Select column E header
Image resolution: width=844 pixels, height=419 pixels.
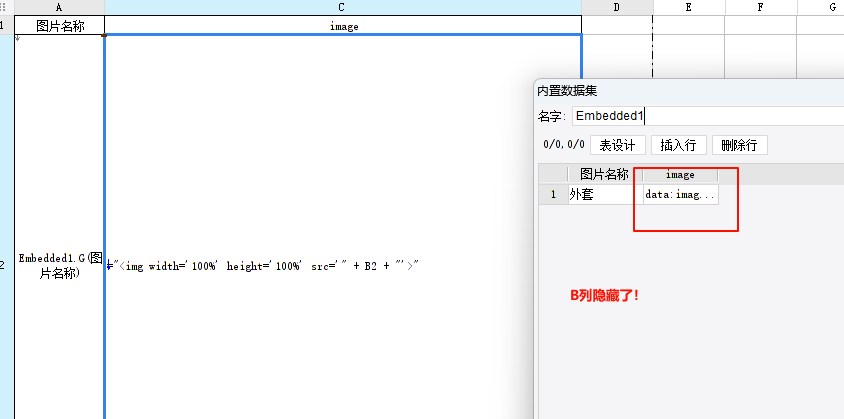coord(689,7)
